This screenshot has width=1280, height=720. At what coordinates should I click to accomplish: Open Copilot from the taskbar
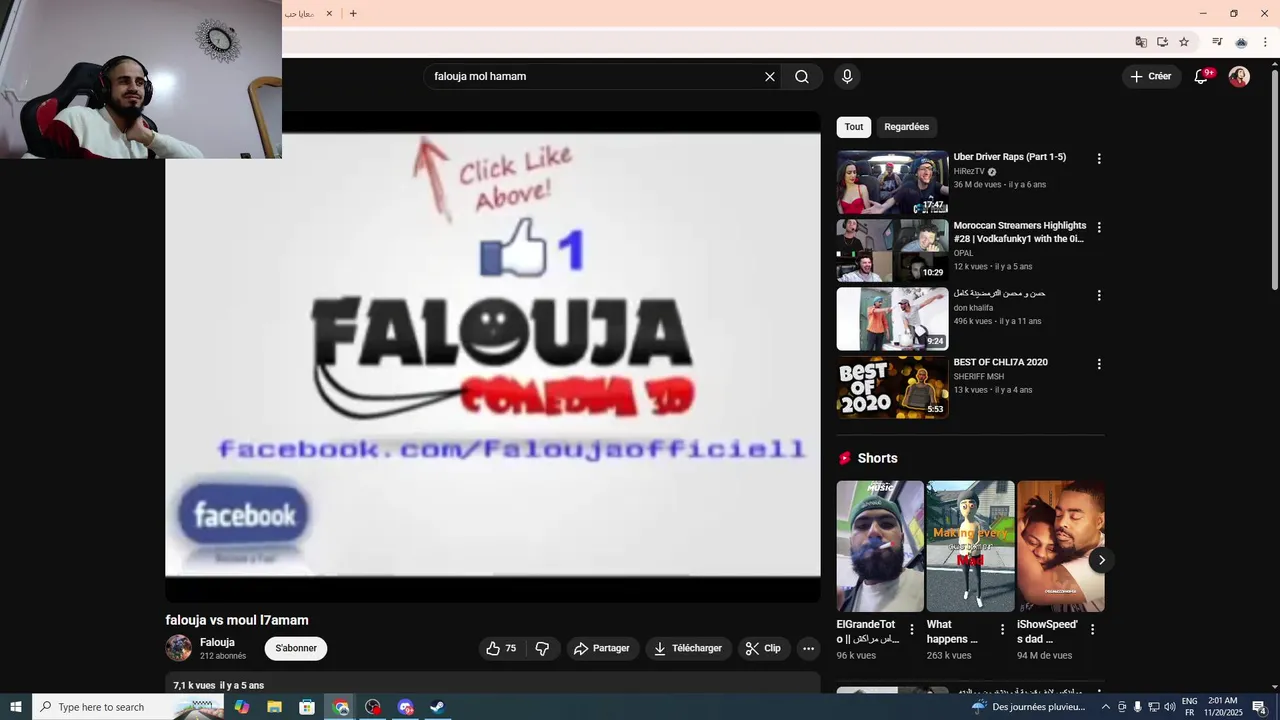pyautogui.click(x=242, y=707)
